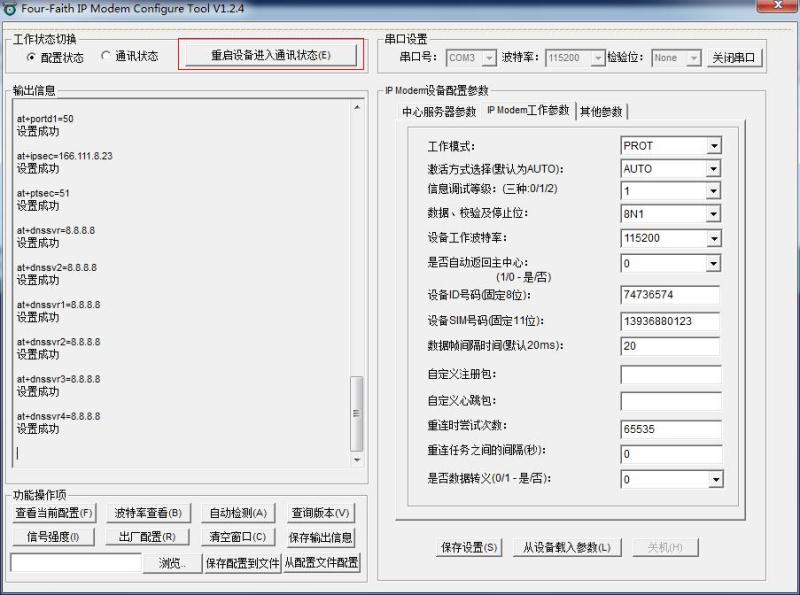Image resolution: width=800 pixels, height=595 pixels.
Task: Click the 设备ID号码 field 74736574
Action: [670, 295]
